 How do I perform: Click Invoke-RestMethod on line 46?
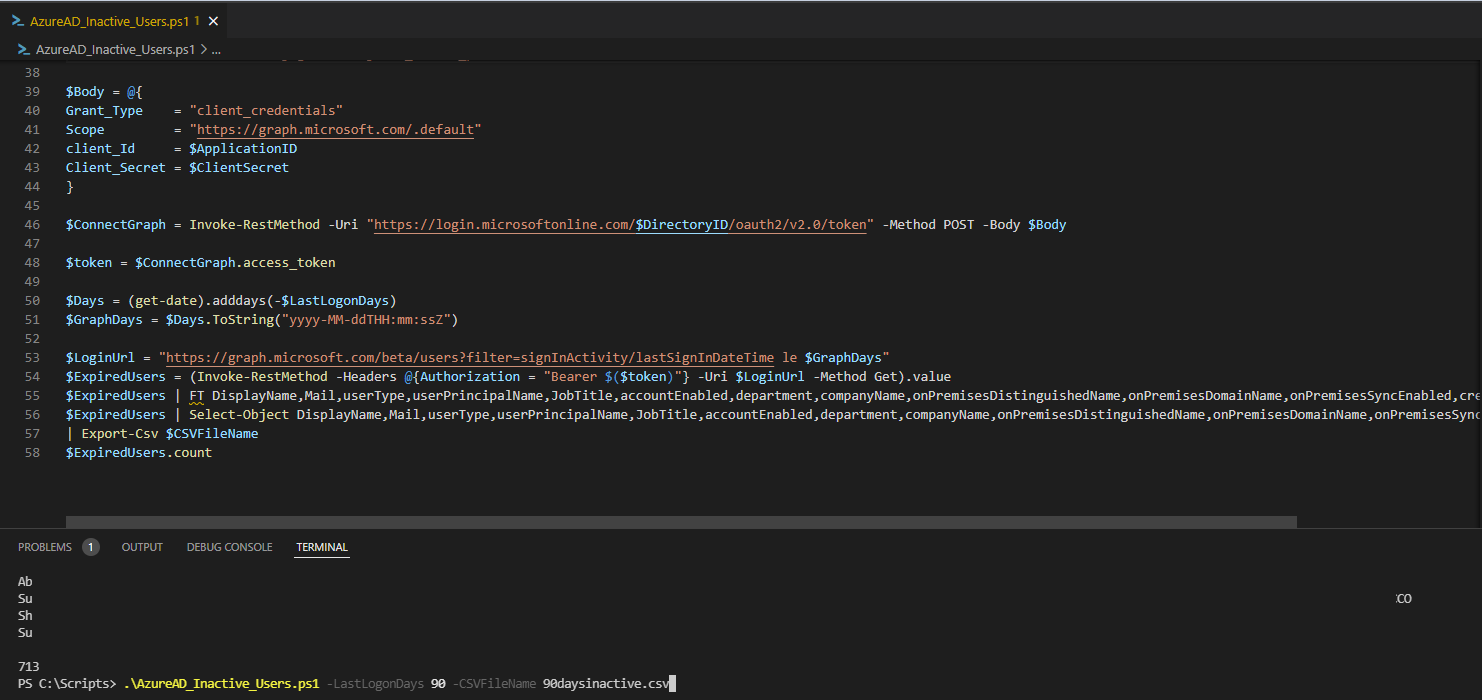(x=254, y=225)
